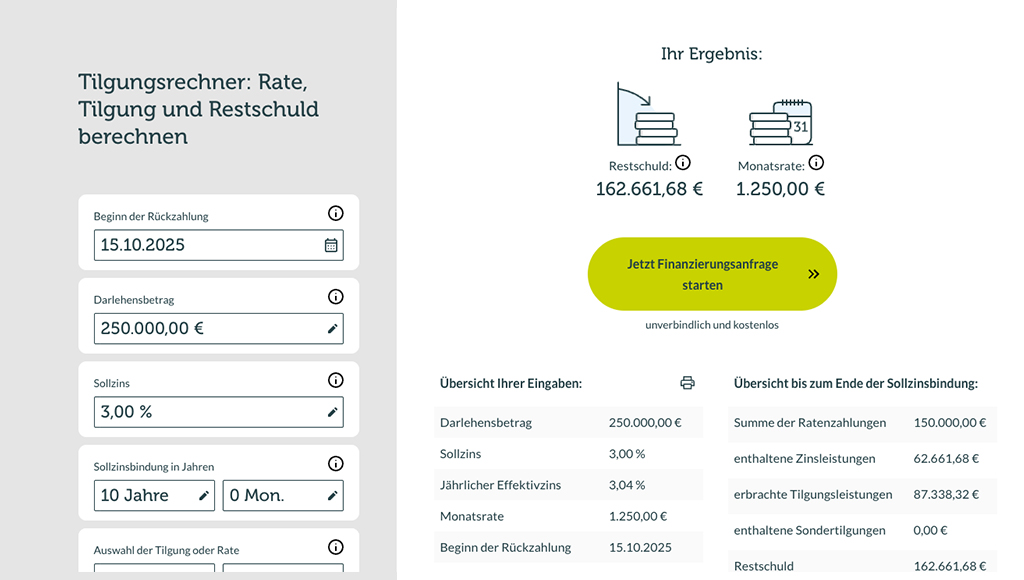Click the 0 Mon. months input
Screen dimensions: 1024x580
[270, 496]
